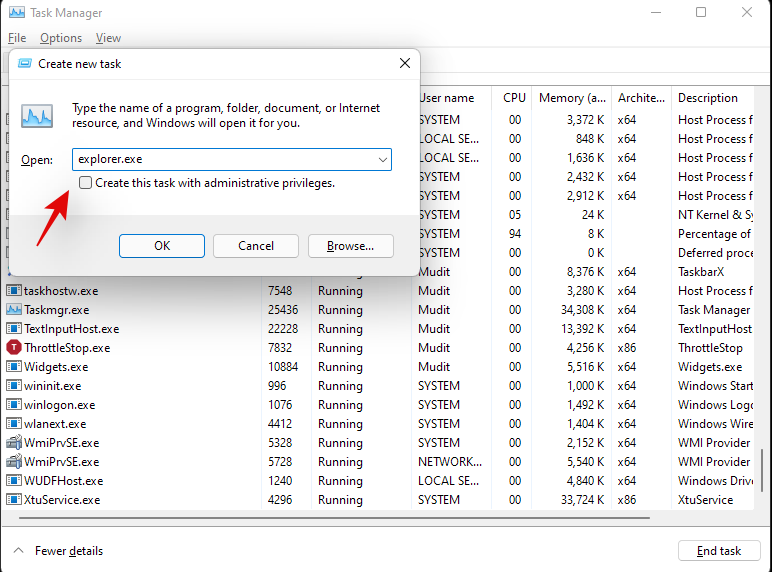
Task: Open the View menu
Action: (108, 38)
